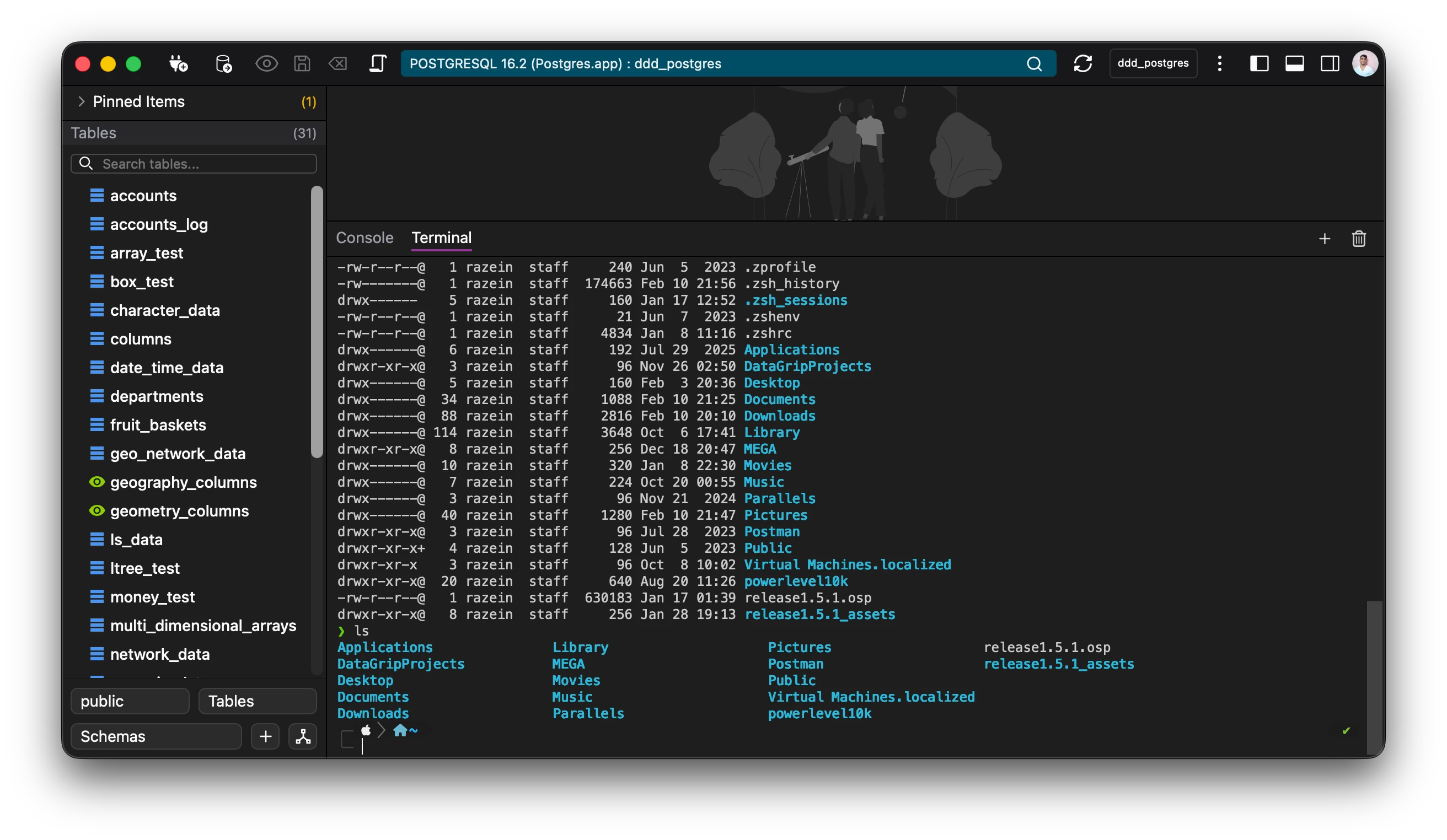
Task: Click the refresh icon beside connection bar
Action: click(1082, 64)
